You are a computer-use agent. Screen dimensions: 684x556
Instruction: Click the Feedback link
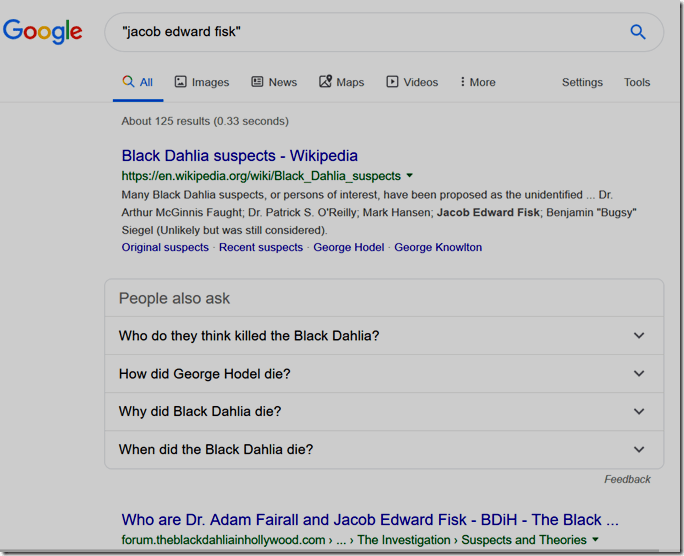(627, 479)
